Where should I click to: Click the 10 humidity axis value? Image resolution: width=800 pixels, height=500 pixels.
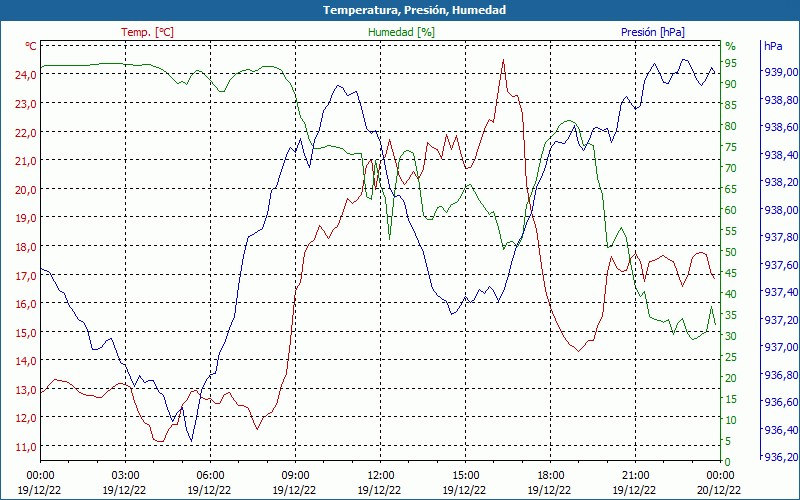[730, 419]
